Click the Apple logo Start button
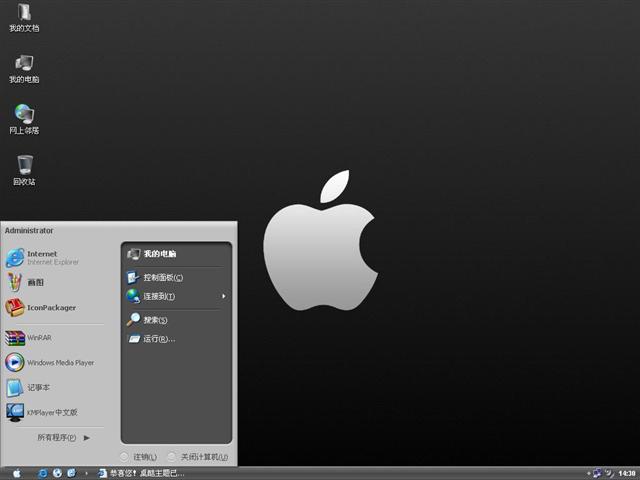 [16, 473]
